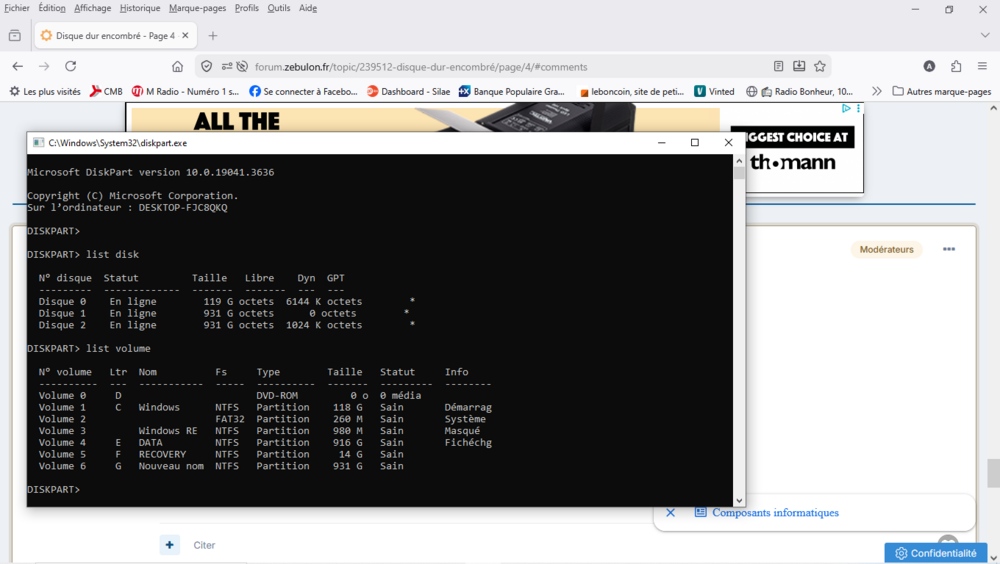Open Banque Populaire bookmark
Screen dimensions: 1000x564
(x=512, y=91)
